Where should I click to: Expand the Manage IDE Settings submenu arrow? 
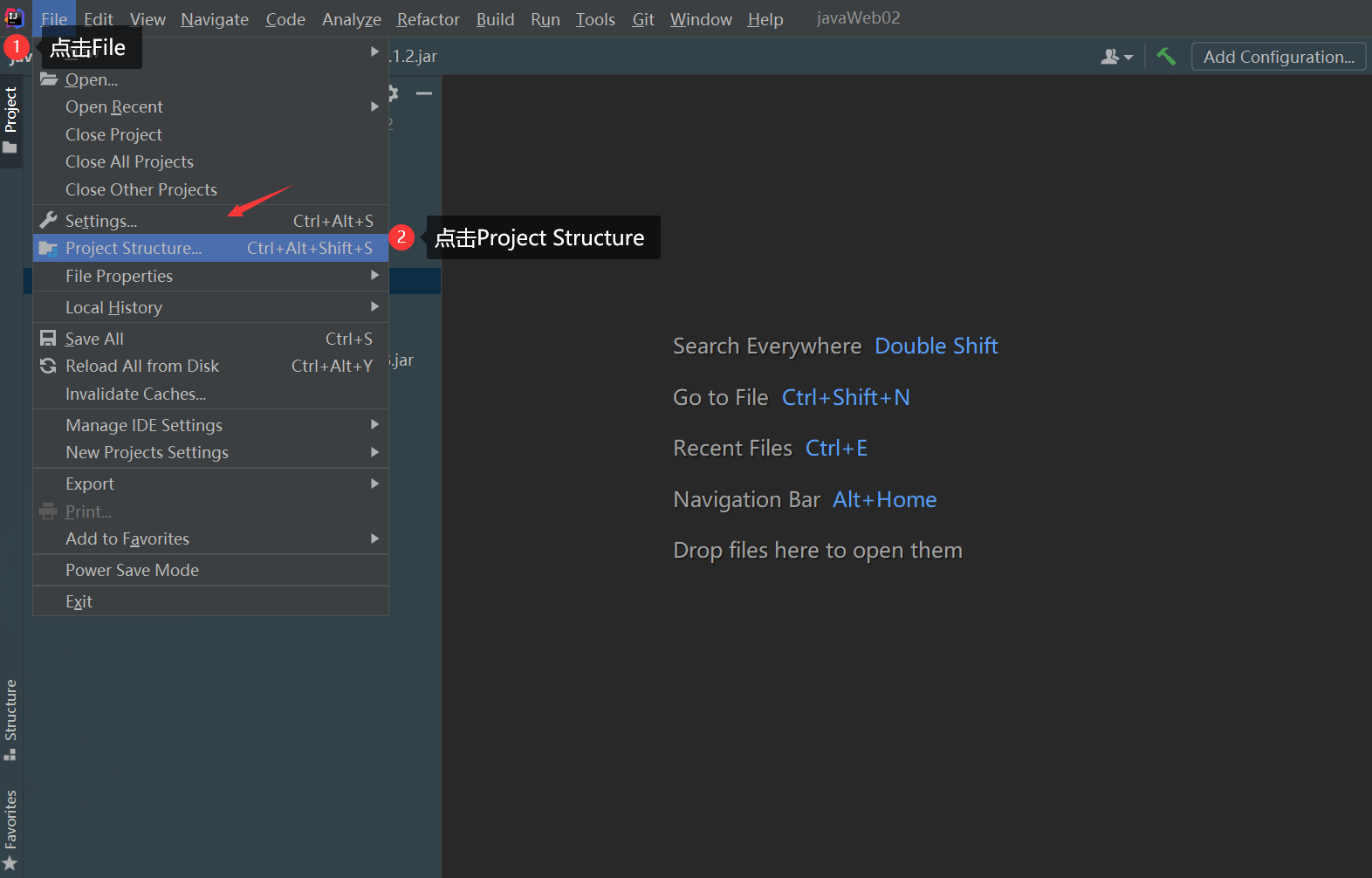tap(374, 425)
